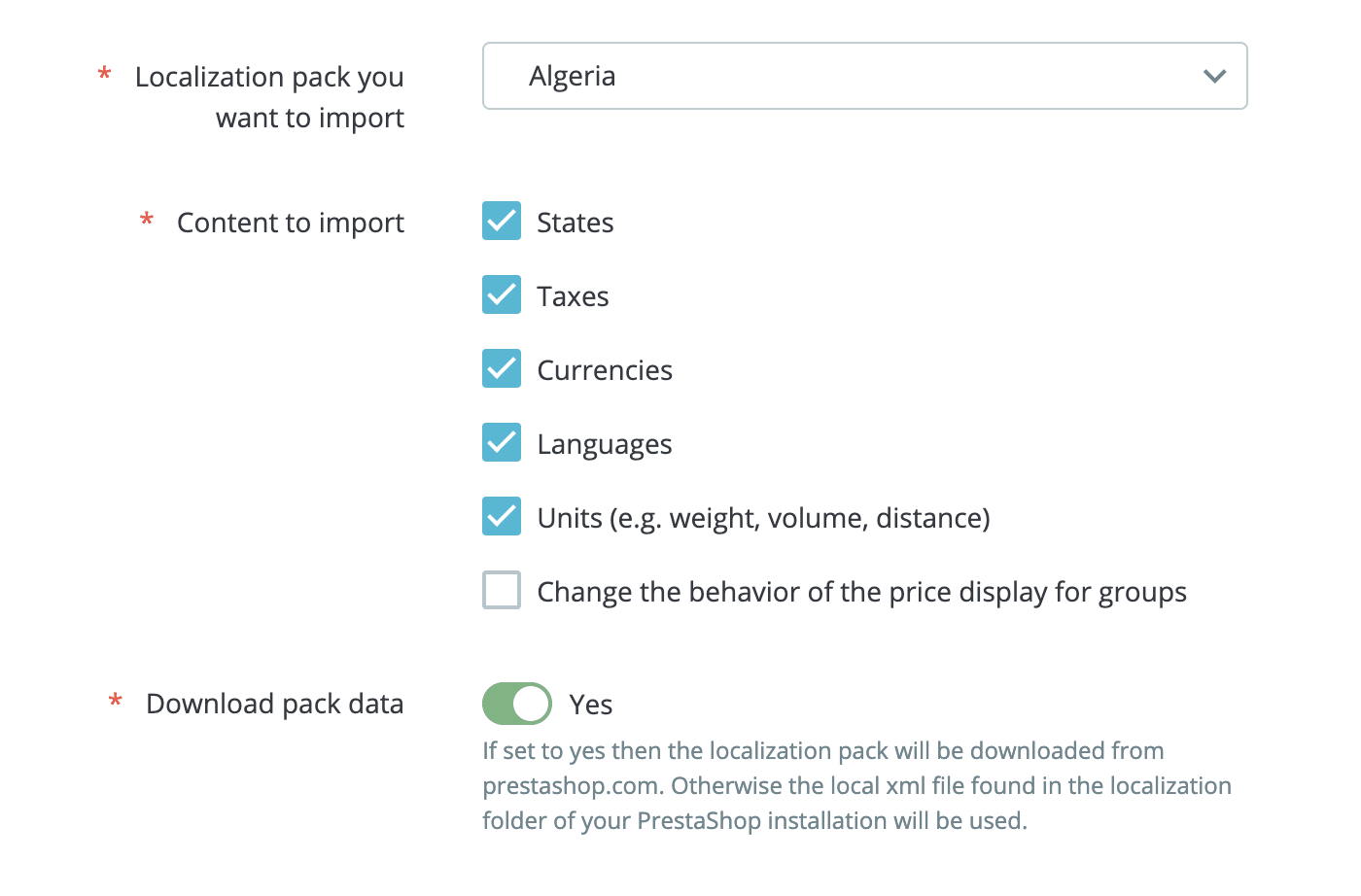Click the States label text
Viewport: 1361px width, 896px height.
click(575, 222)
